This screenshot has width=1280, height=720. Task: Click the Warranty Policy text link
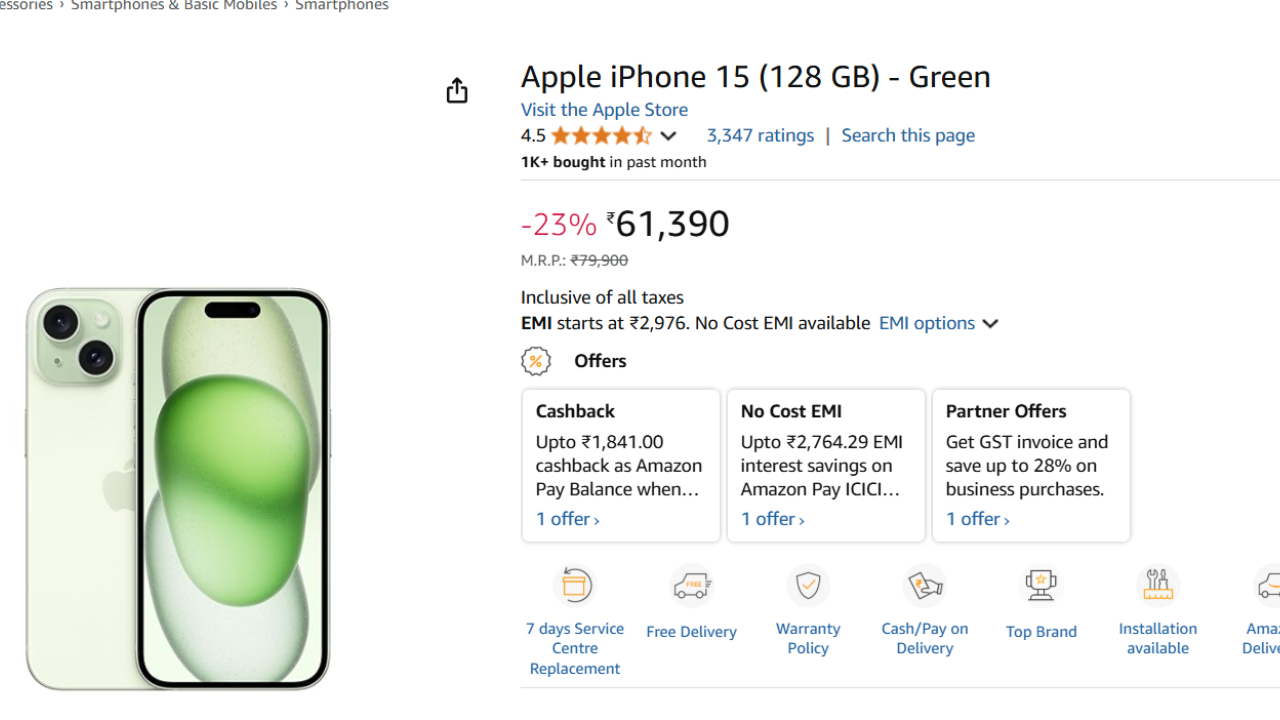pyautogui.click(x=808, y=638)
